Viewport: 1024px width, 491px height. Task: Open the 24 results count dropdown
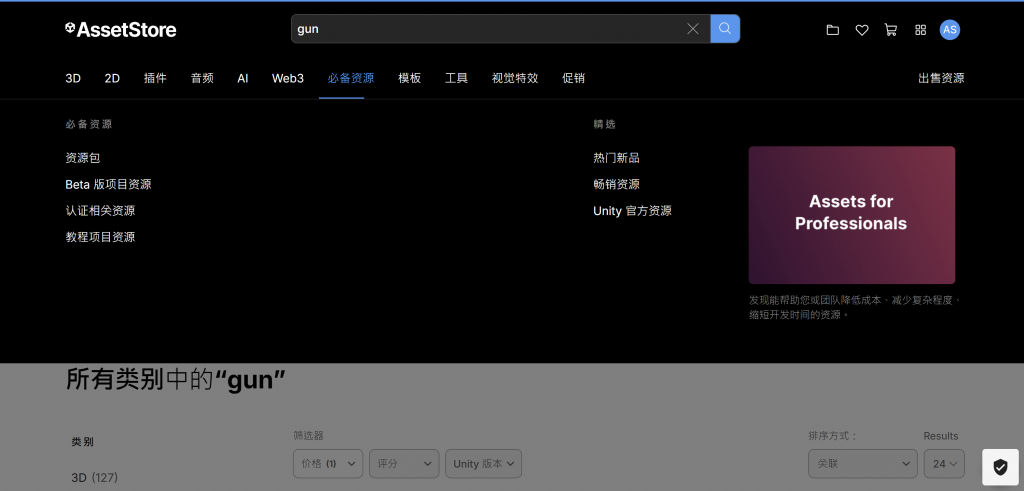(944, 464)
